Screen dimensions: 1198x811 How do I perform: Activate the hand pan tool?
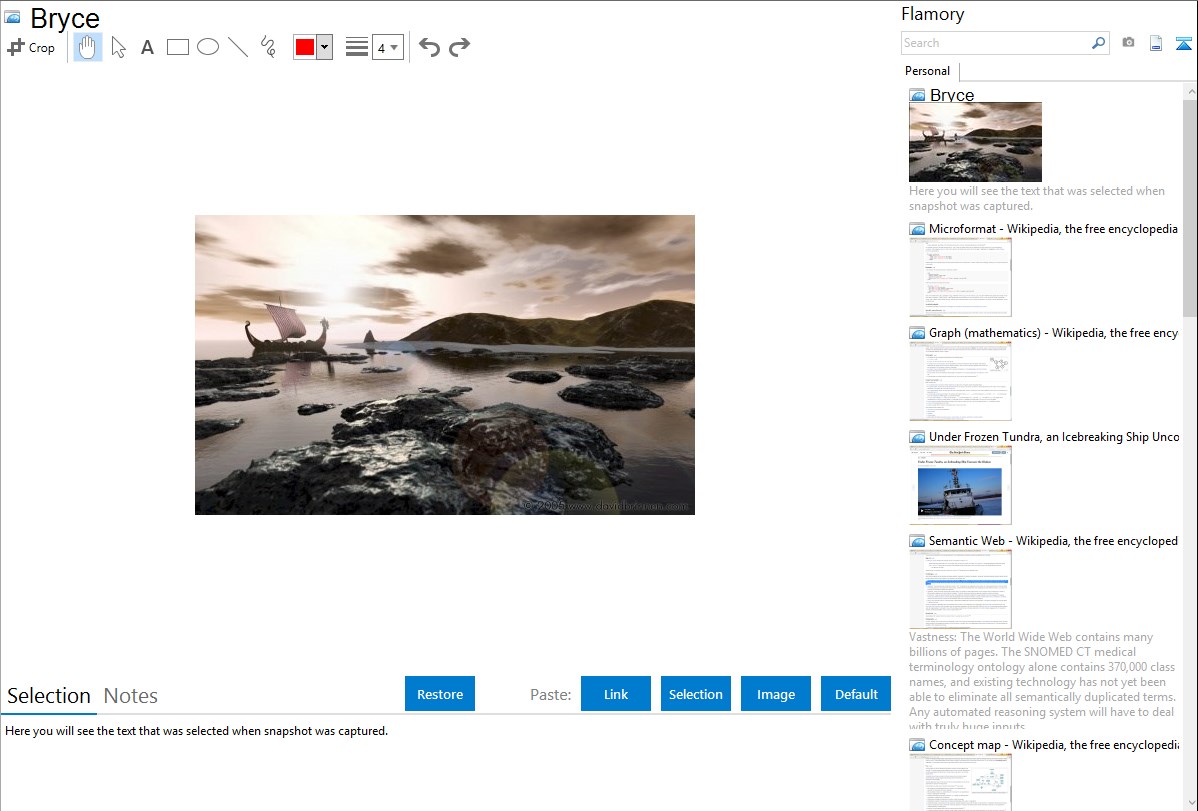(88, 47)
